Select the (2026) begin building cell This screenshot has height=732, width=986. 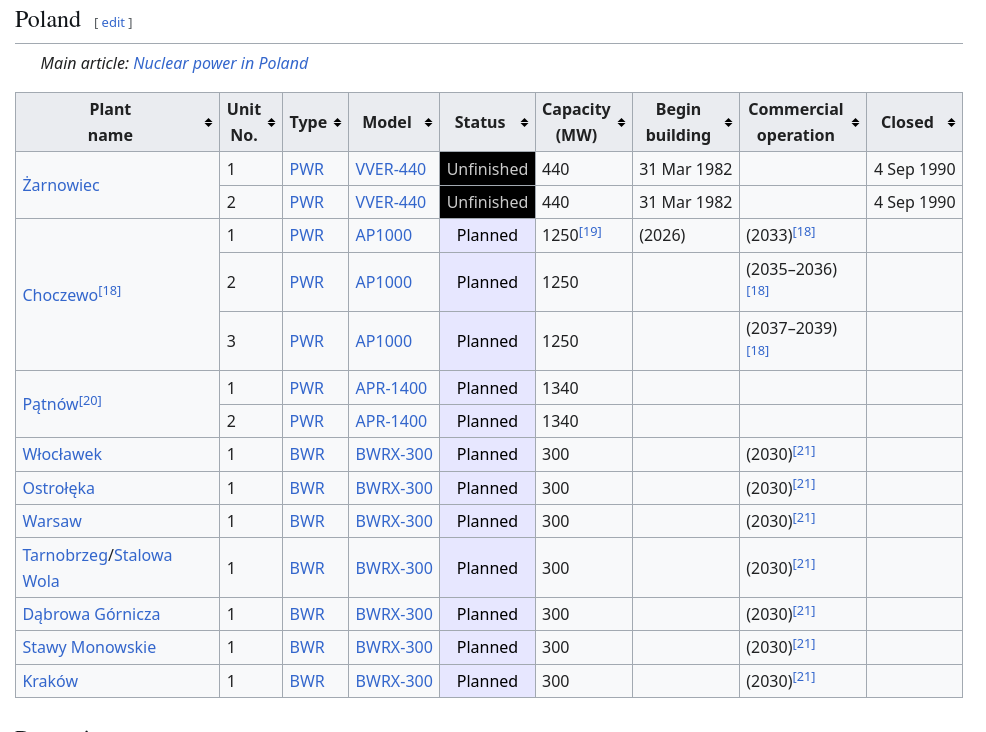(685, 236)
